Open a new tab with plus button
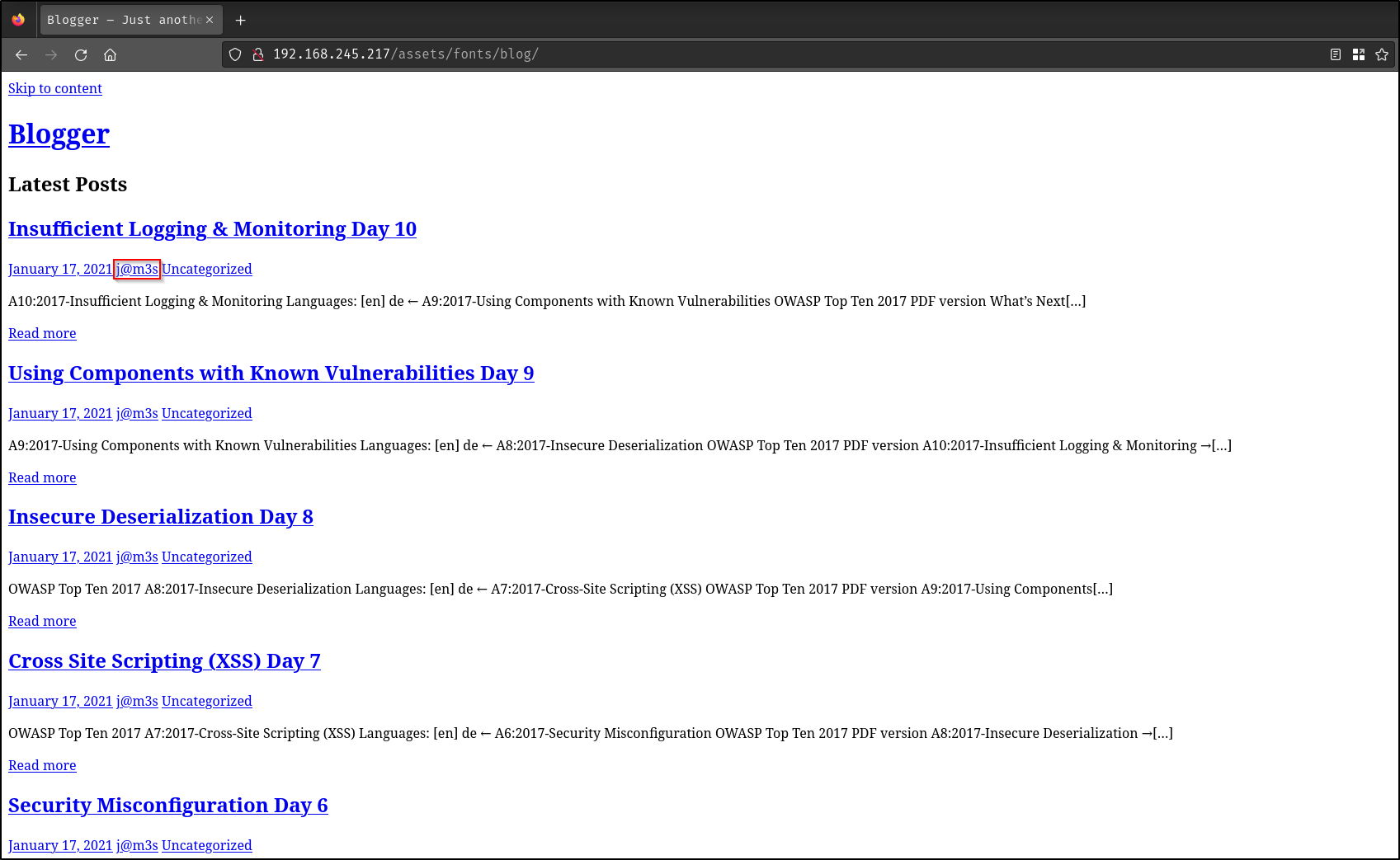The height and width of the screenshot is (860, 1400). click(x=240, y=20)
